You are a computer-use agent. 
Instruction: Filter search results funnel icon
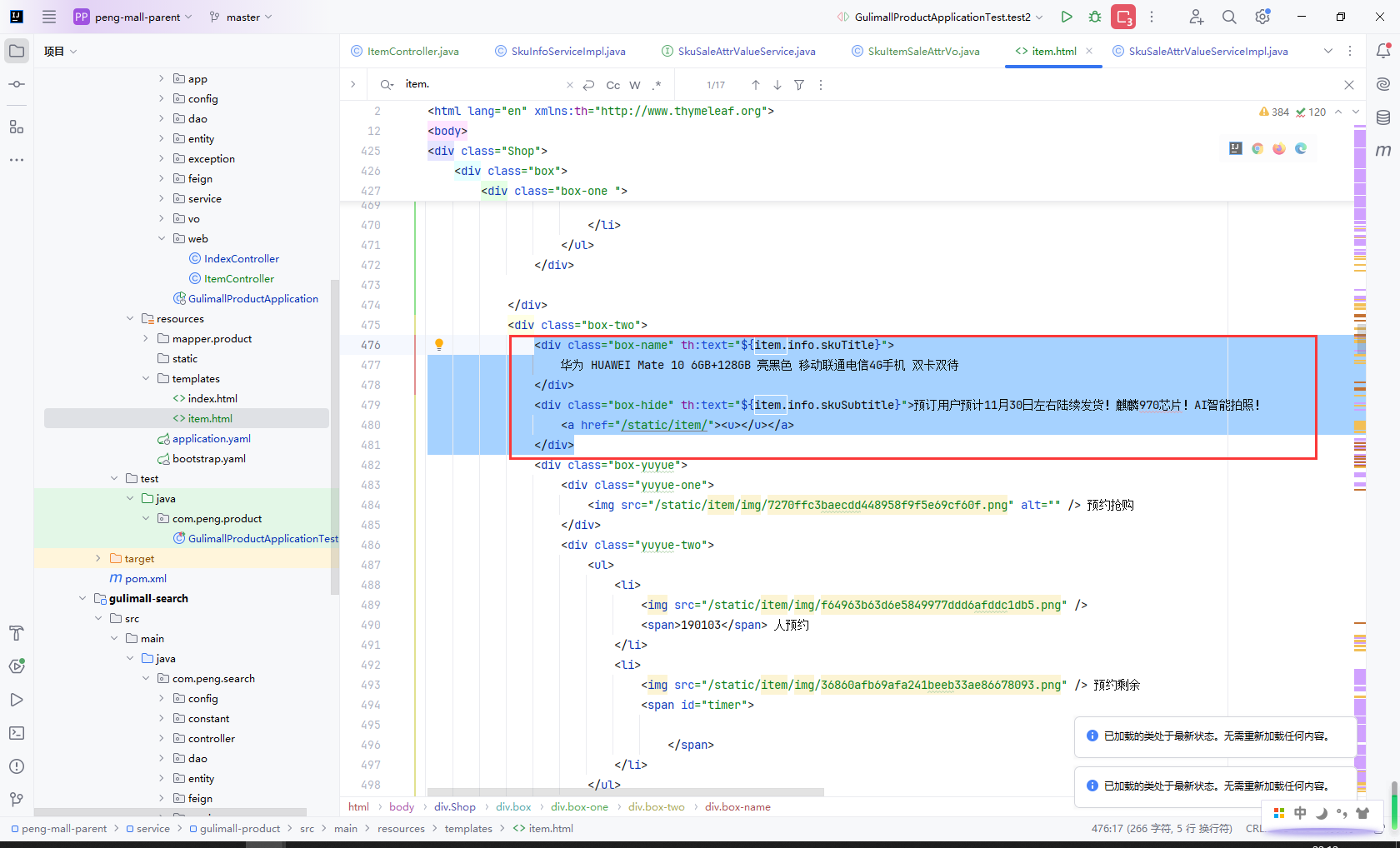[799, 85]
